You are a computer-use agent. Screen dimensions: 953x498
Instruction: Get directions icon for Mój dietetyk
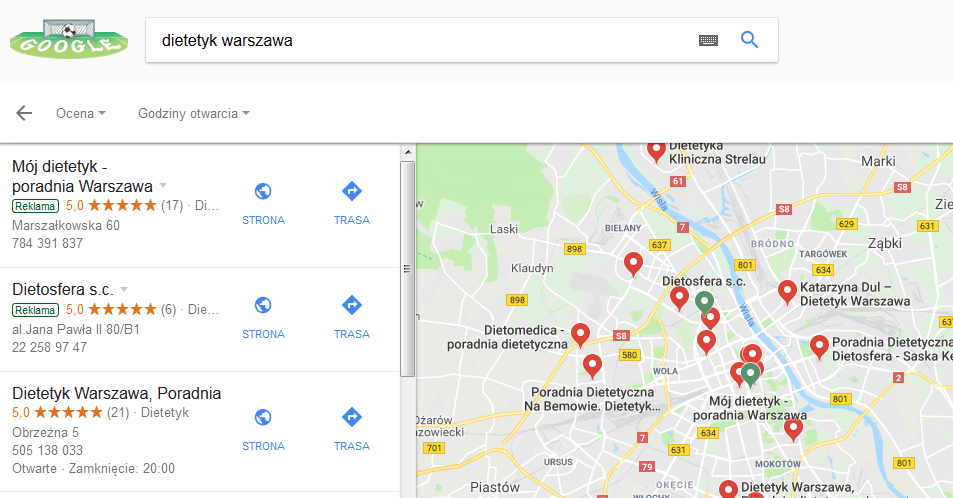(352, 191)
